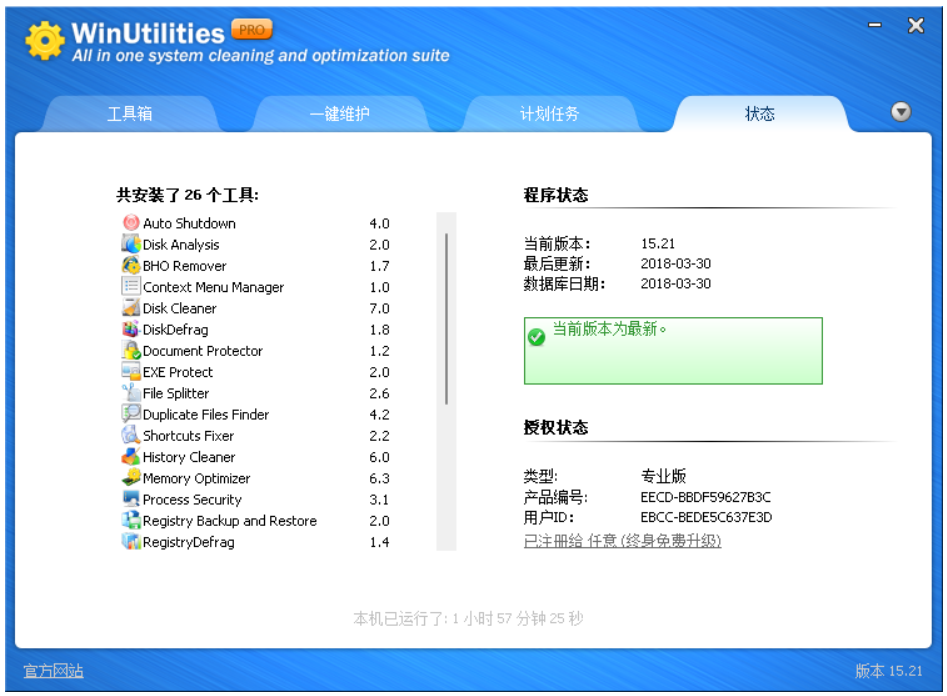Click the green checkmark status icon
Screen dimensions: 947x696
point(536,337)
